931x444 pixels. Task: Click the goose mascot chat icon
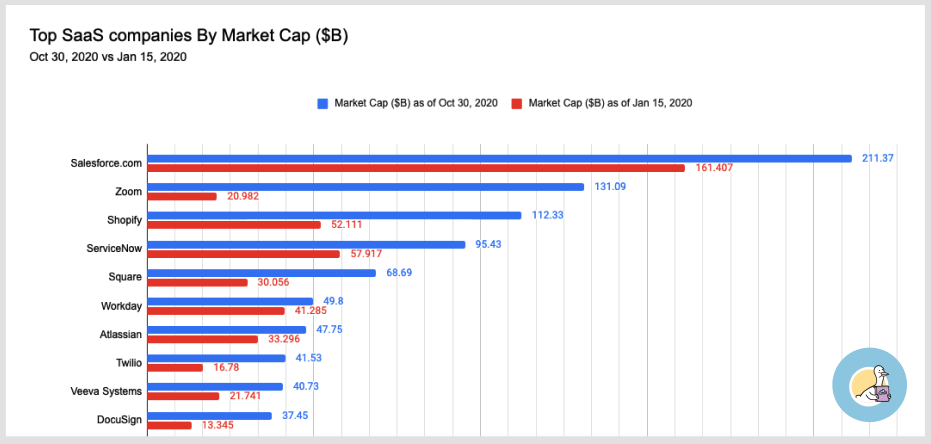click(x=869, y=385)
